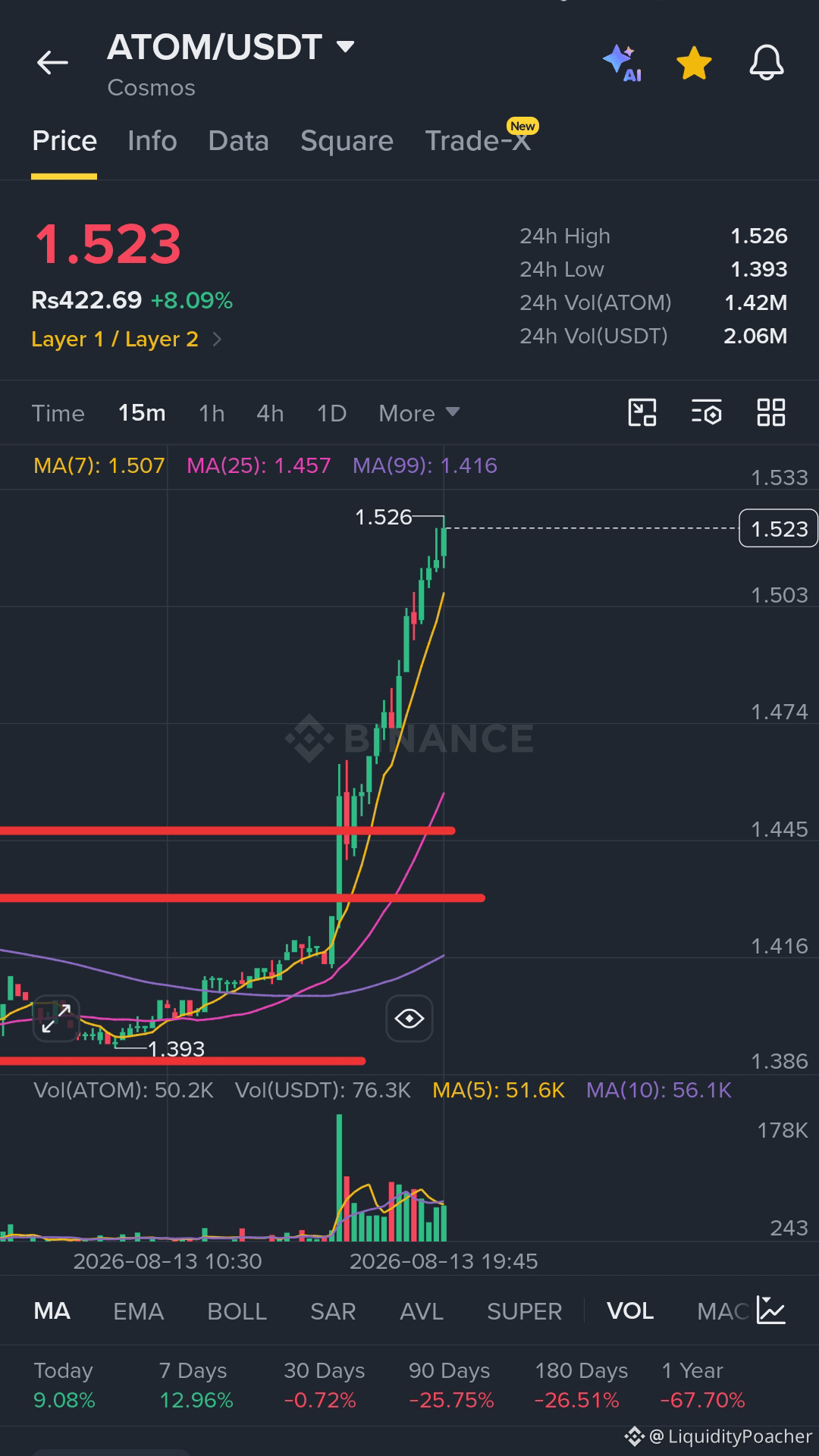Toggle the SAR indicator

[x=333, y=1311]
